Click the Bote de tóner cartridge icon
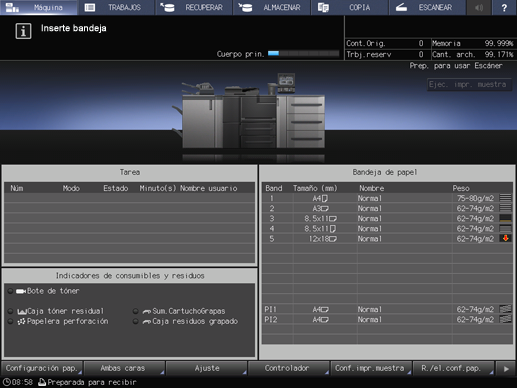 21,291
